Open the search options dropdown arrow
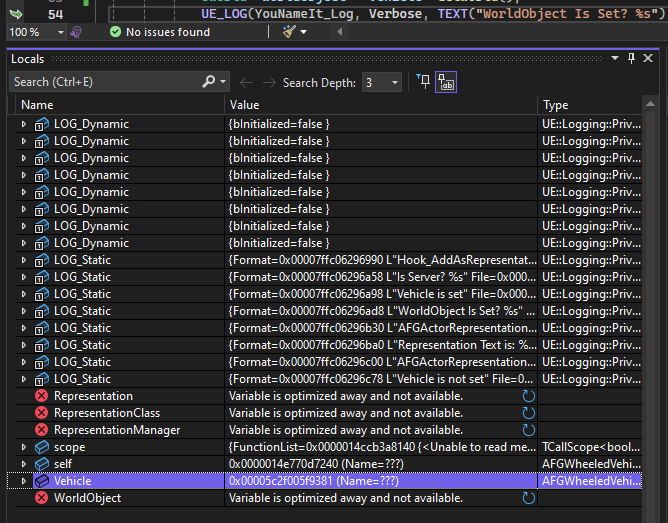 point(223,81)
